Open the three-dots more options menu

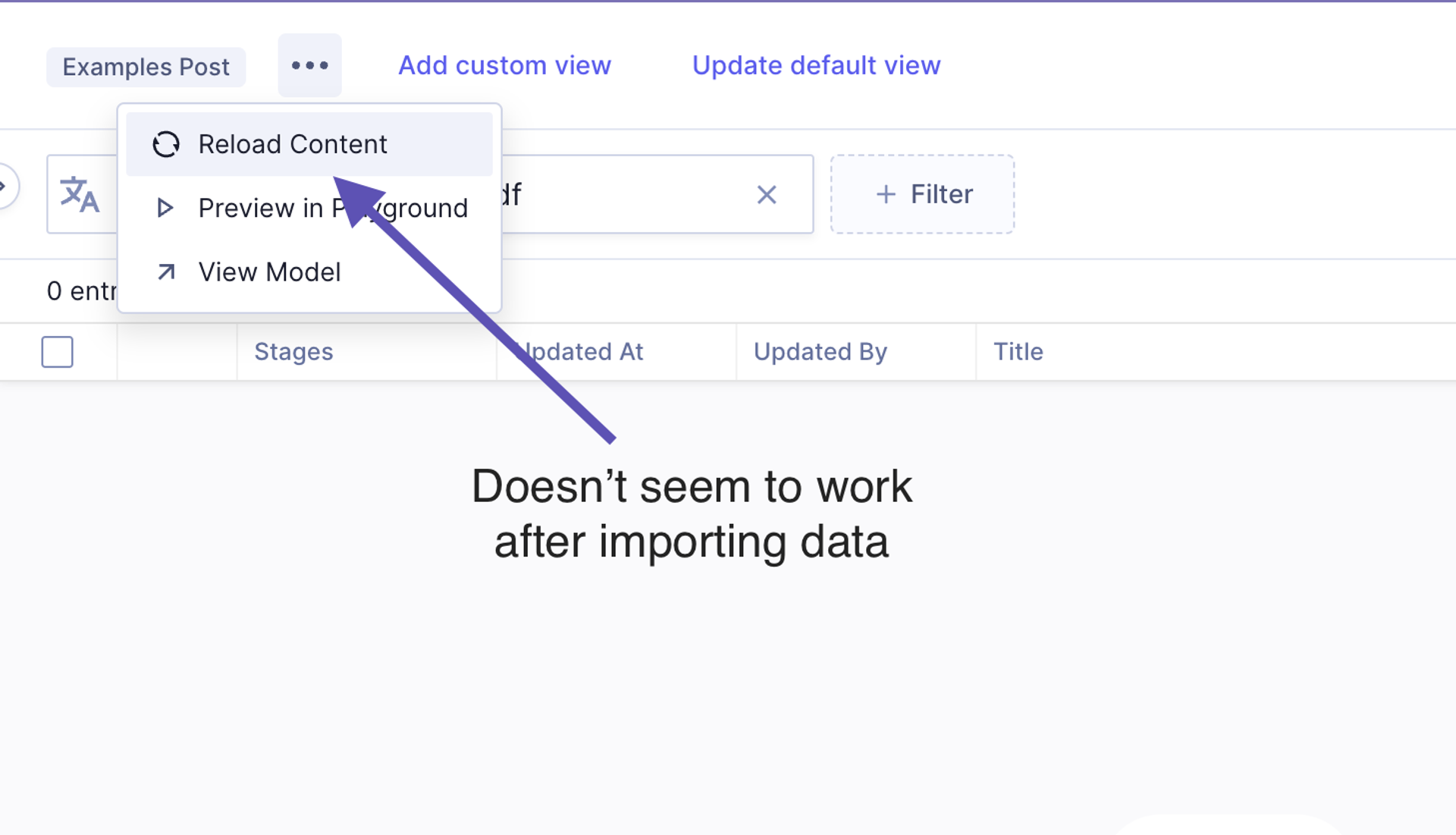tap(309, 65)
